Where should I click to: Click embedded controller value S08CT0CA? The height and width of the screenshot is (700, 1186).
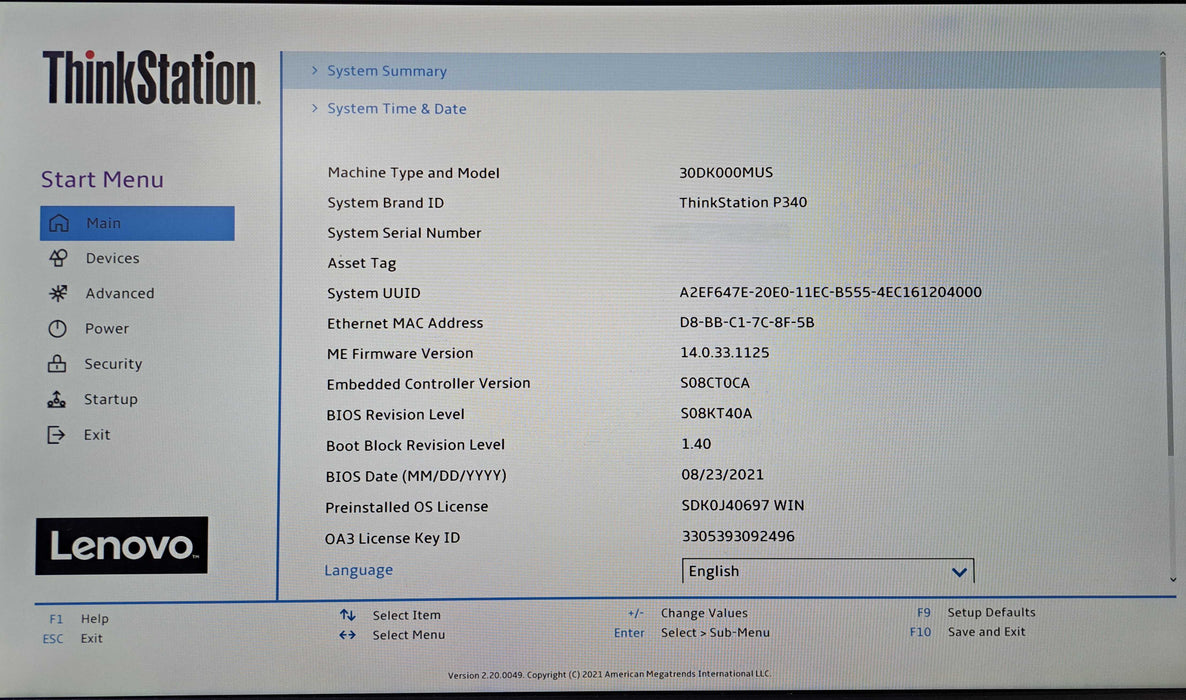click(715, 383)
